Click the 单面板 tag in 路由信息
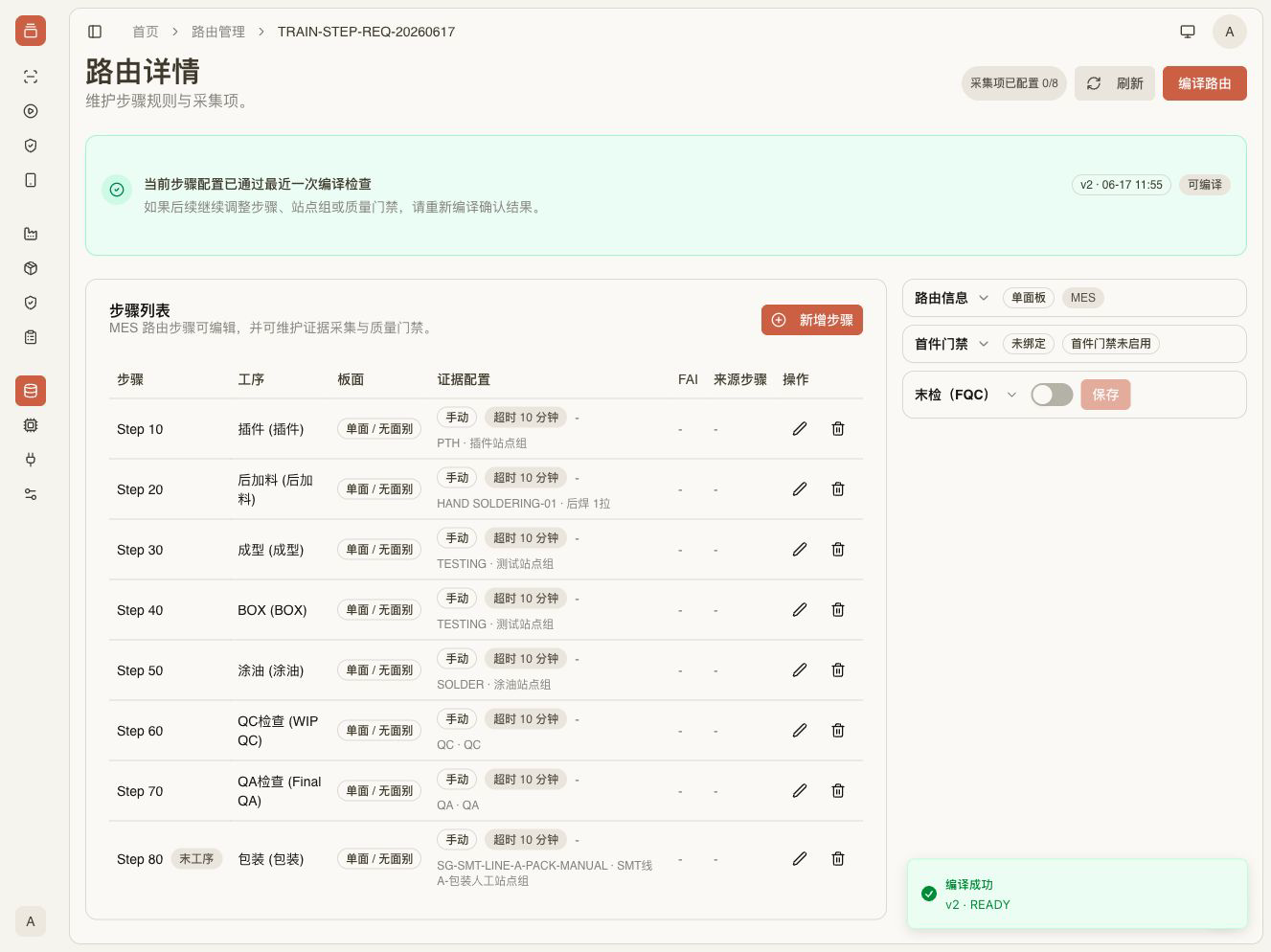Screen dimensions: 1271x952 point(1029,298)
